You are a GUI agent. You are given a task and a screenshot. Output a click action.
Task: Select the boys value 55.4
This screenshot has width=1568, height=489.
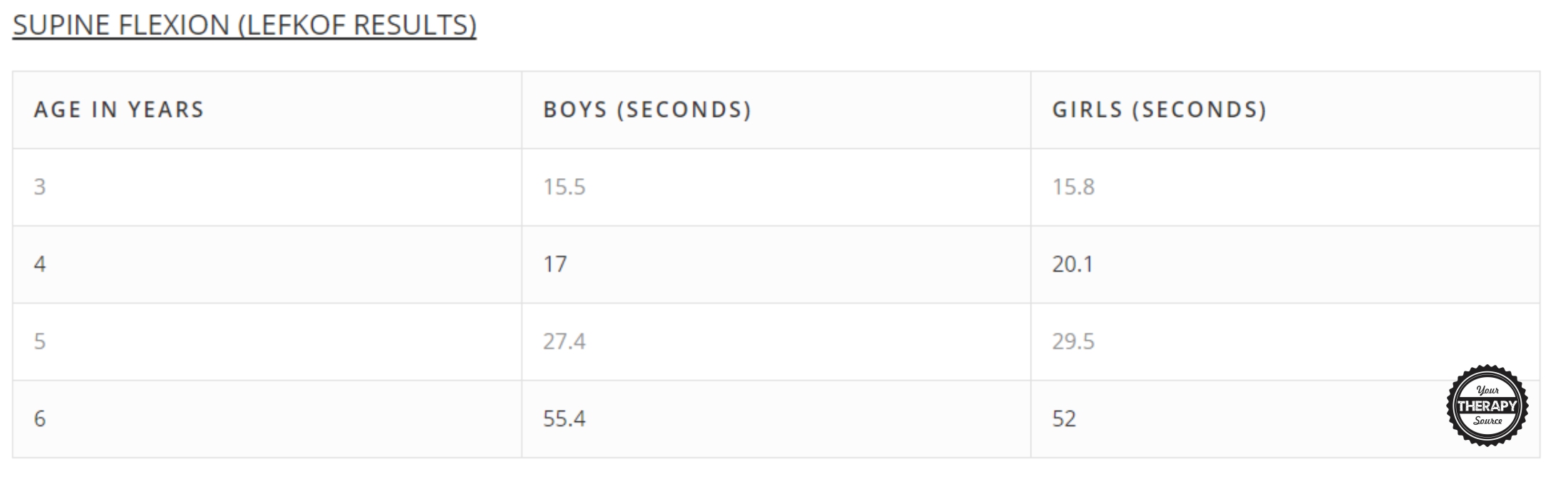(x=564, y=418)
